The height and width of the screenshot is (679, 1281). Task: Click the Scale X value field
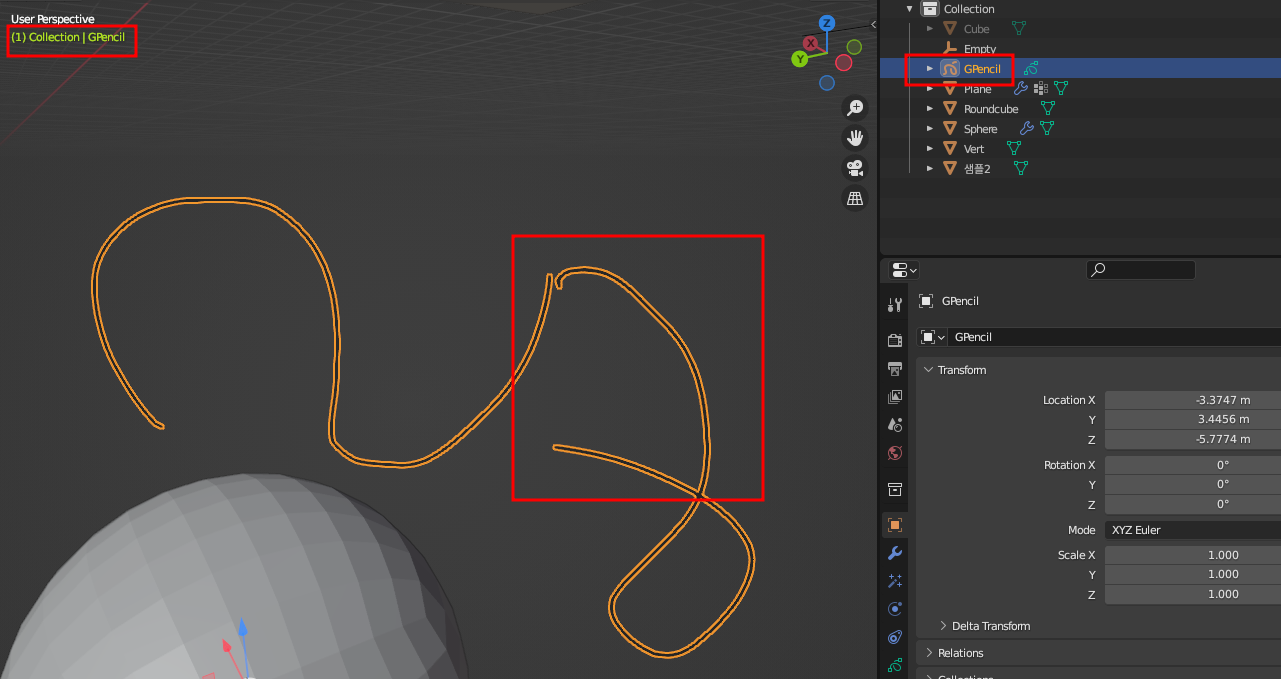[1192, 555]
